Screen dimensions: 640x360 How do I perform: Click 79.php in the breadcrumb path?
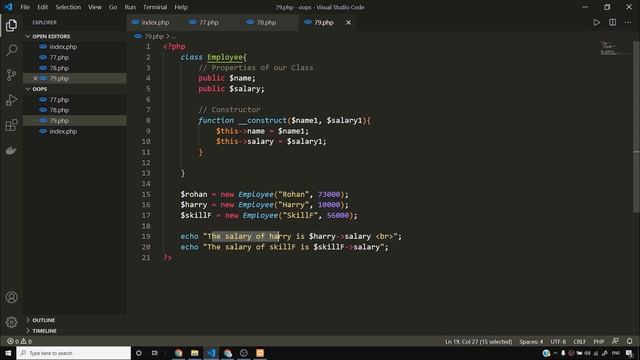[x=154, y=36]
